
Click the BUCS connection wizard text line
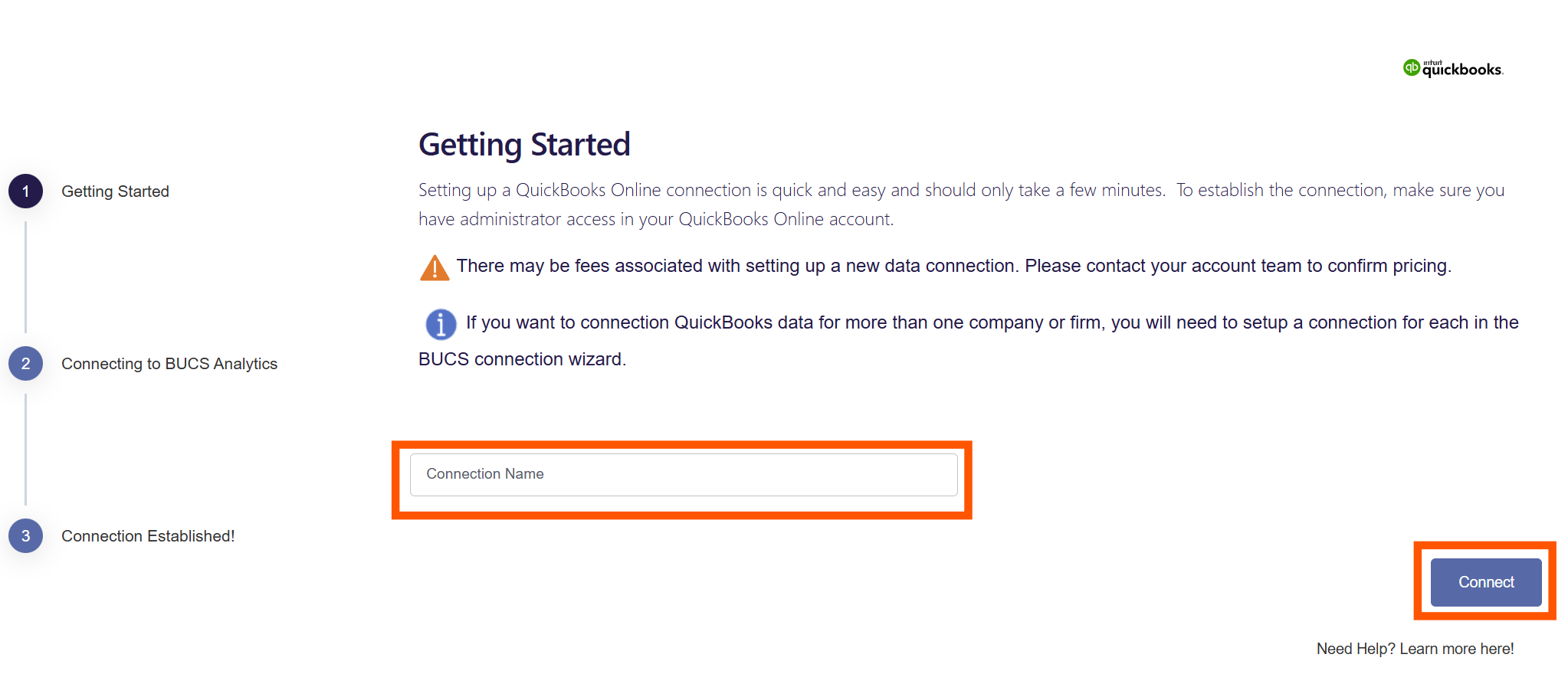tap(522, 359)
